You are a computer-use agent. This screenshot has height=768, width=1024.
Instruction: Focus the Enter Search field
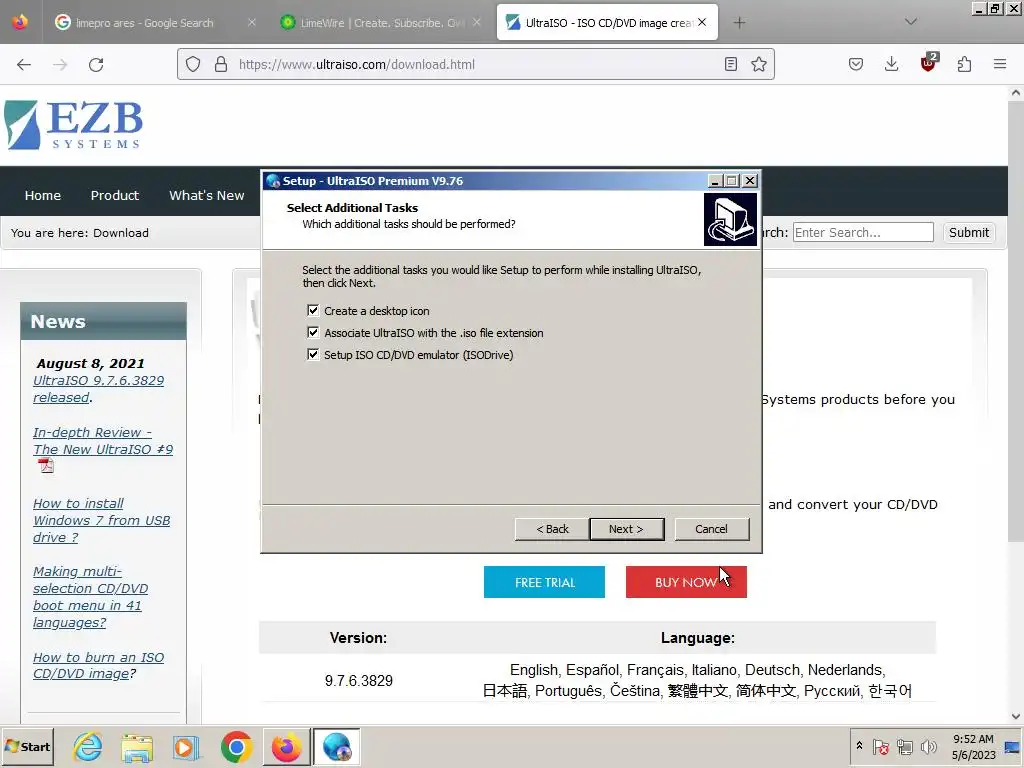point(863,232)
